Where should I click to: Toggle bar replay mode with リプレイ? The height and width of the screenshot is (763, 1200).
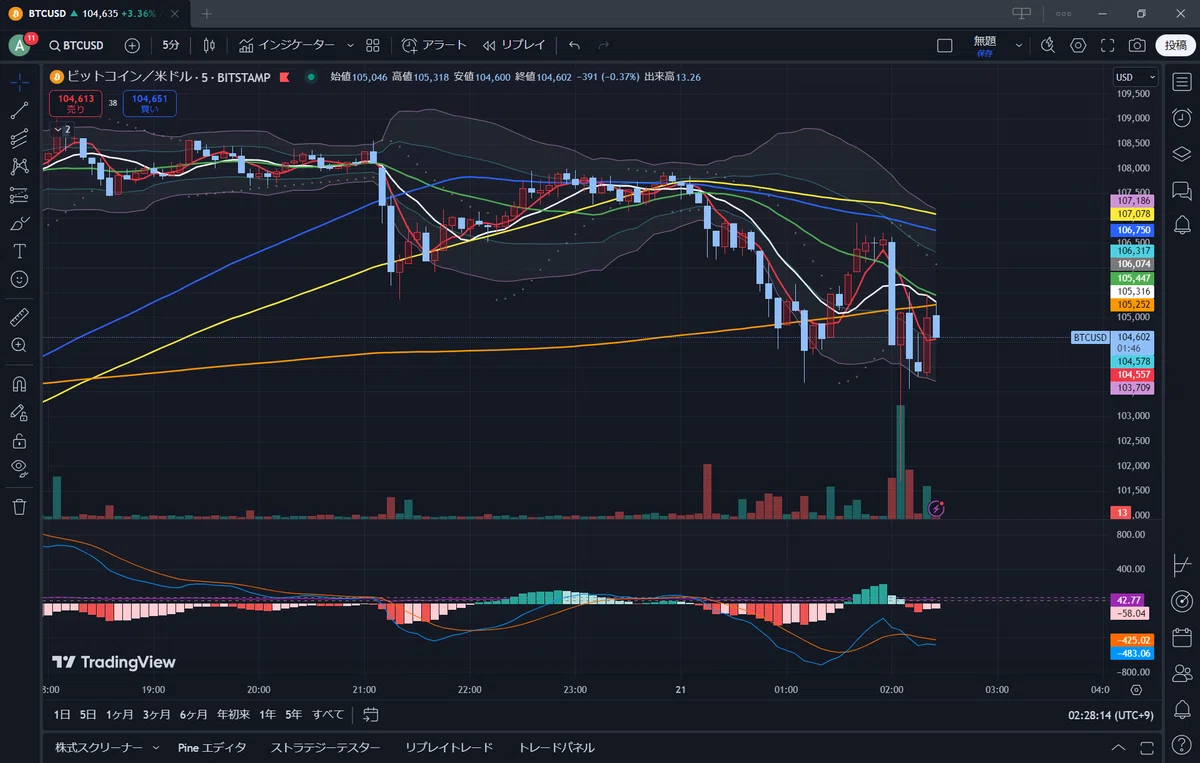click(514, 45)
